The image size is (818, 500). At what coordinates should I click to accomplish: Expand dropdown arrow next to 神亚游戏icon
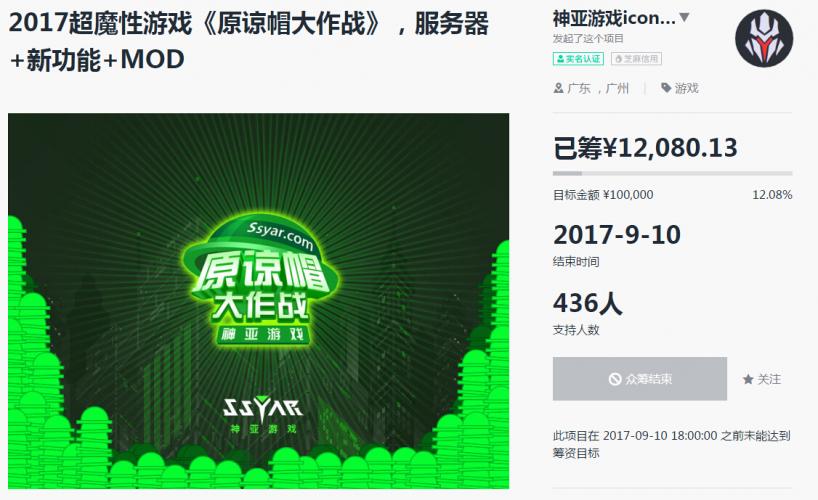pyautogui.click(x=684, y=18)
